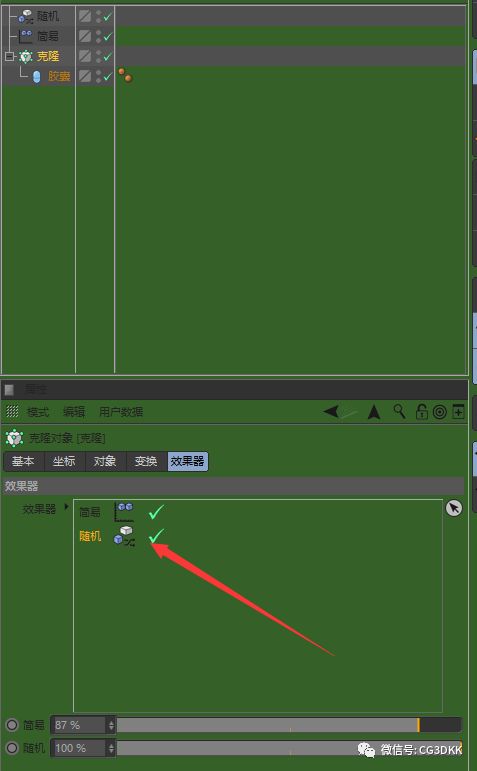Screen dimensions: 477x771
Task: Switch to the 变换 tab
Action: pos(147,461)
